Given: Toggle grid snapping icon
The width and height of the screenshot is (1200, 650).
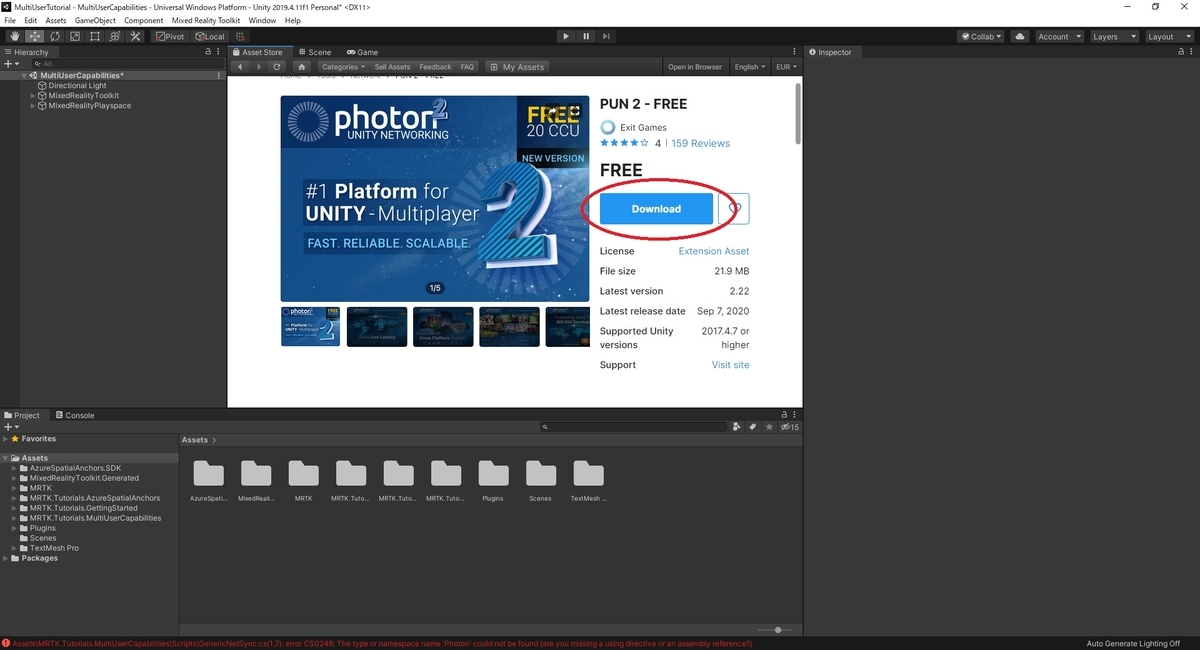Looking at the screenshot, I should (x=240, y=36).
